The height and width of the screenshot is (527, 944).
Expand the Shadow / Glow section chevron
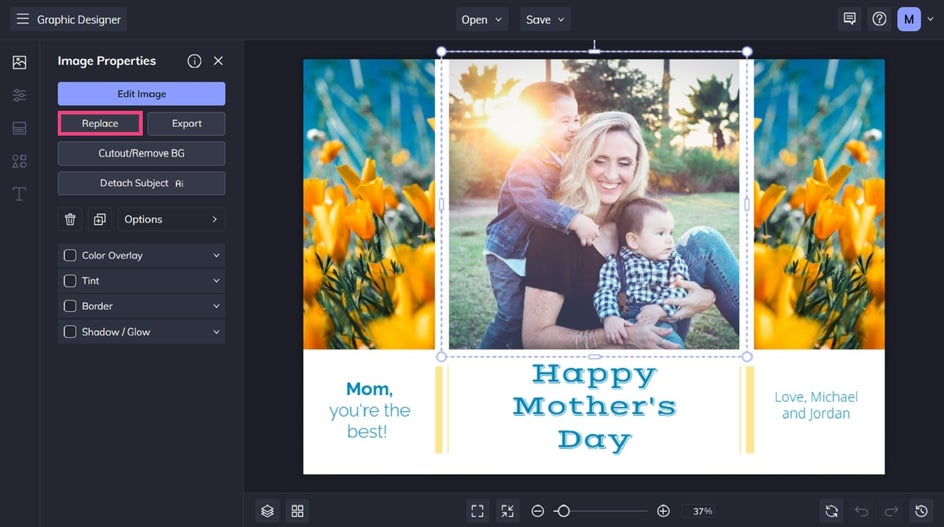(x=216, y=332)
